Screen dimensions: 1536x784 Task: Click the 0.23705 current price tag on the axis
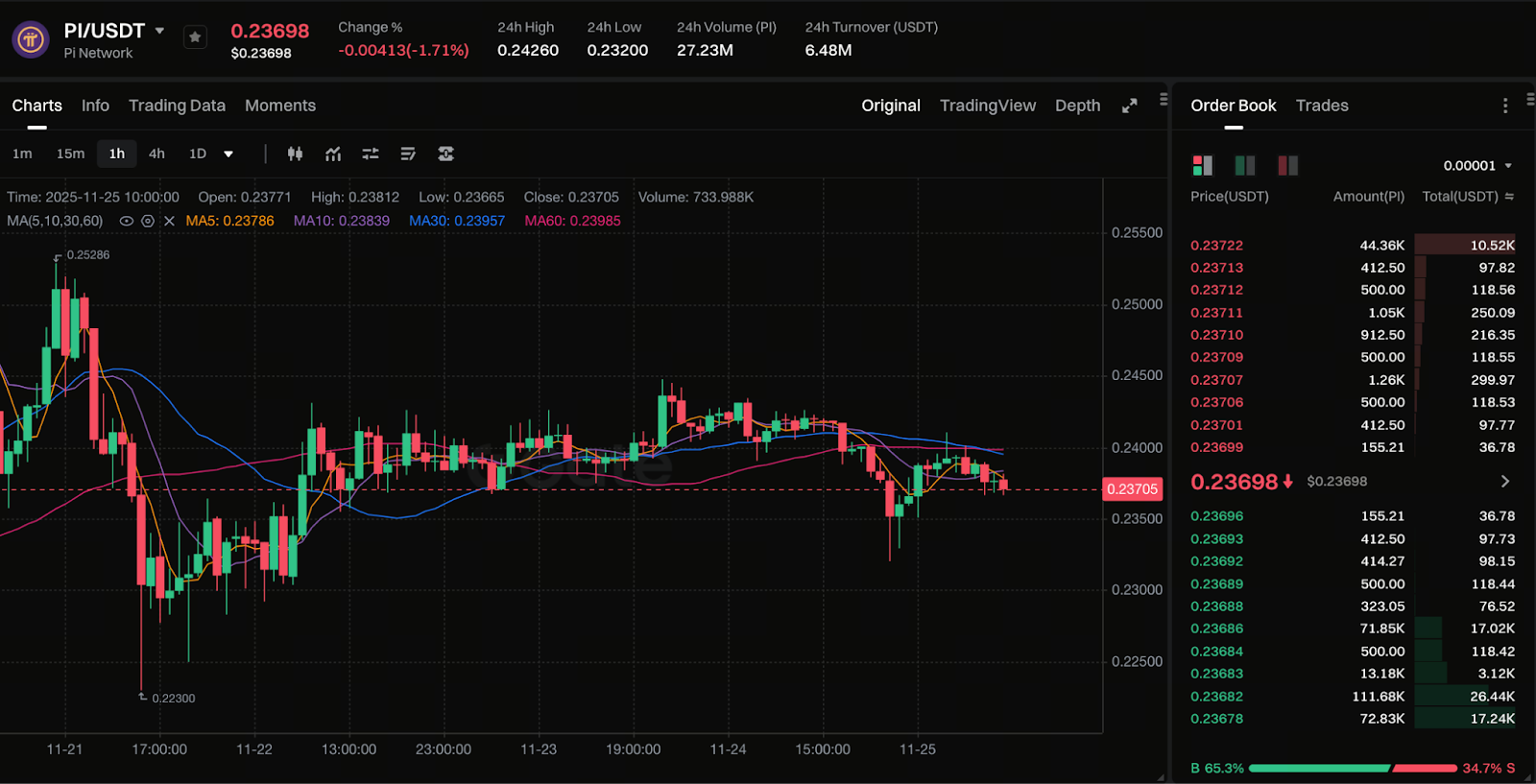[x=1133, y=489]
